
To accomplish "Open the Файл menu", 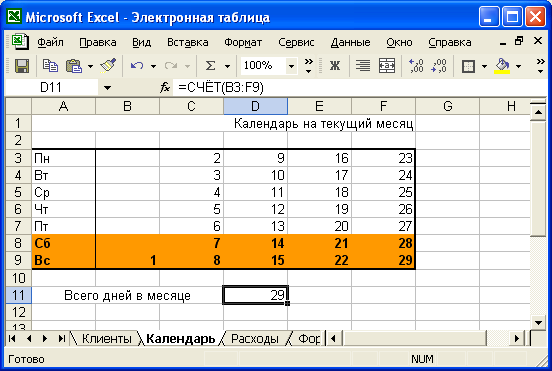I will 50,42.
